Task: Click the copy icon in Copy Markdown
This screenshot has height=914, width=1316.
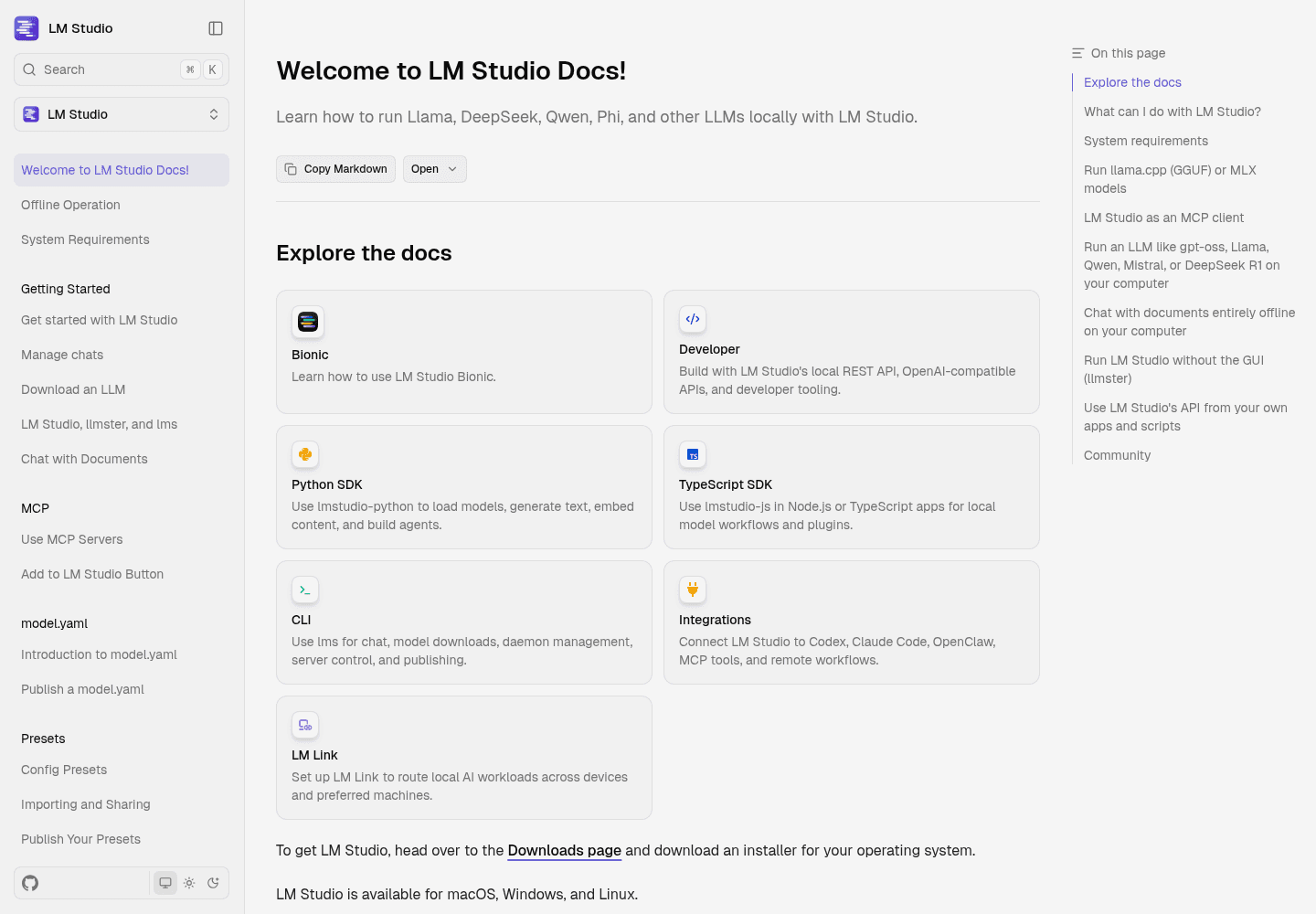Action: coord(291,169)
